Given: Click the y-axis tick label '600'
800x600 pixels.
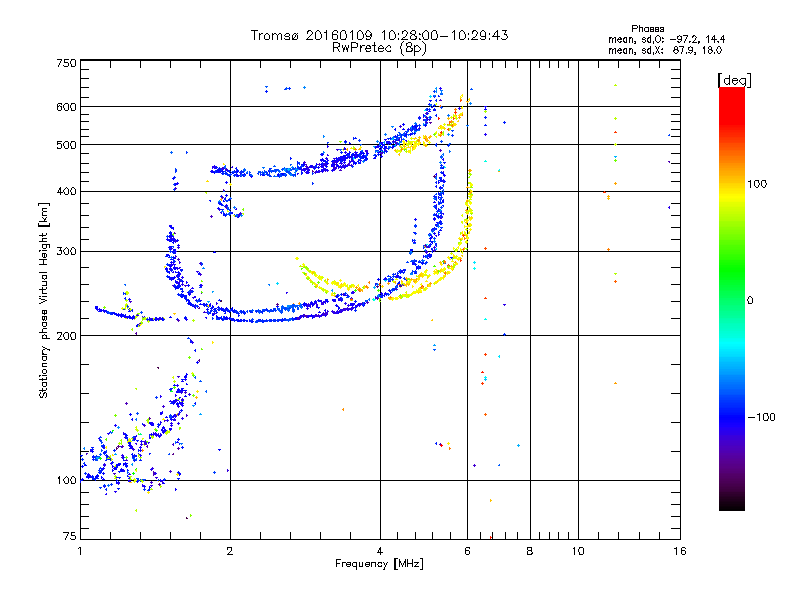Looking at the screenshot, I should click(x=67, y=107).
